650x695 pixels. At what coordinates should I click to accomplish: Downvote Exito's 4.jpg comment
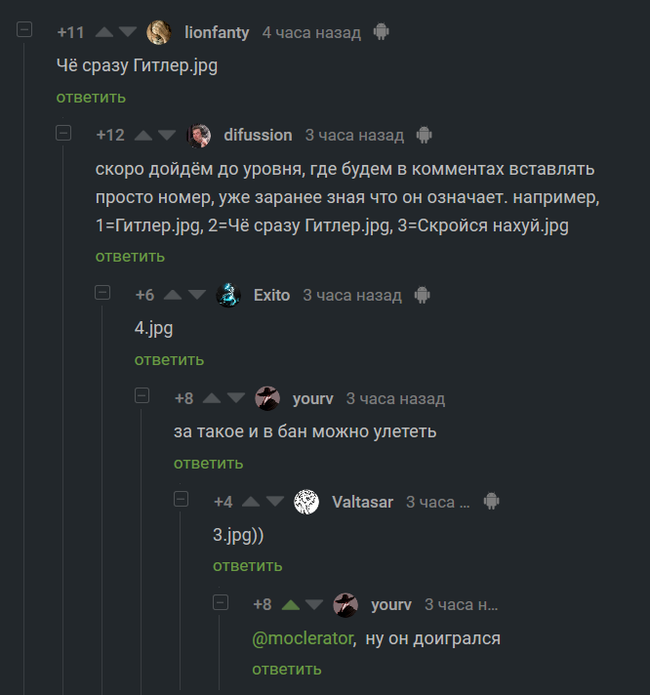197,295
